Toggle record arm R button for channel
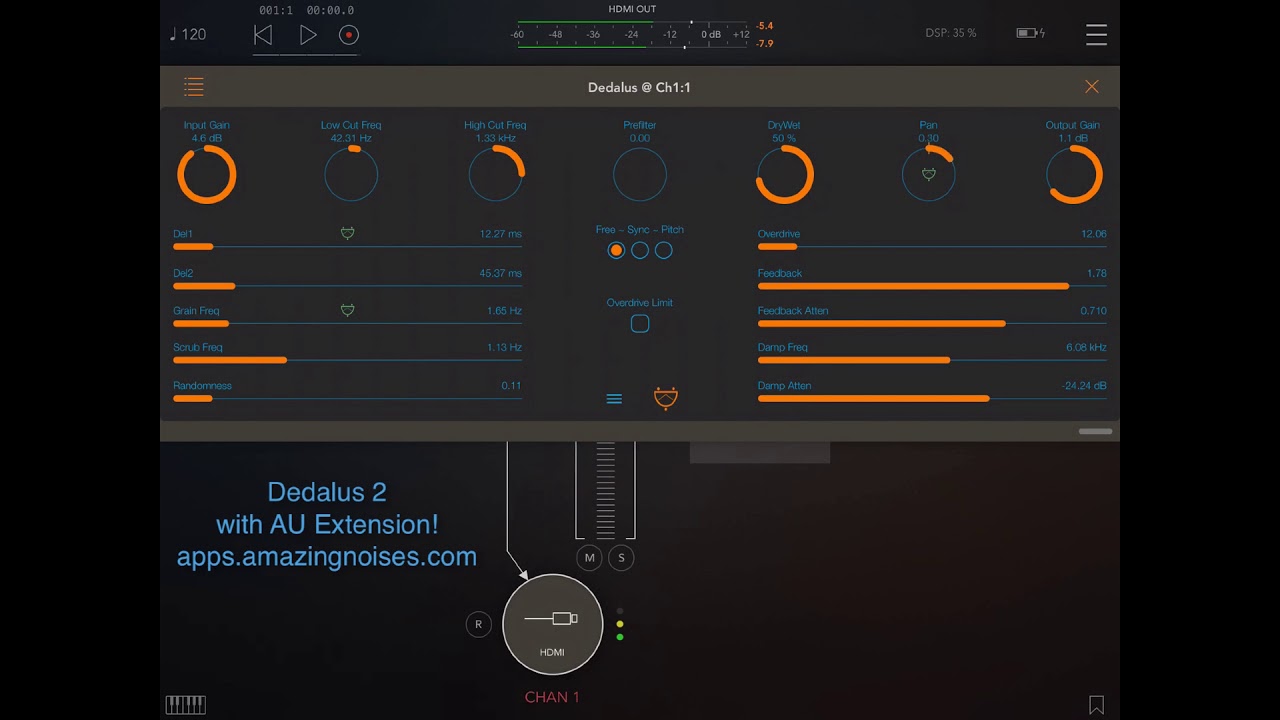 (x=478, y=624)
